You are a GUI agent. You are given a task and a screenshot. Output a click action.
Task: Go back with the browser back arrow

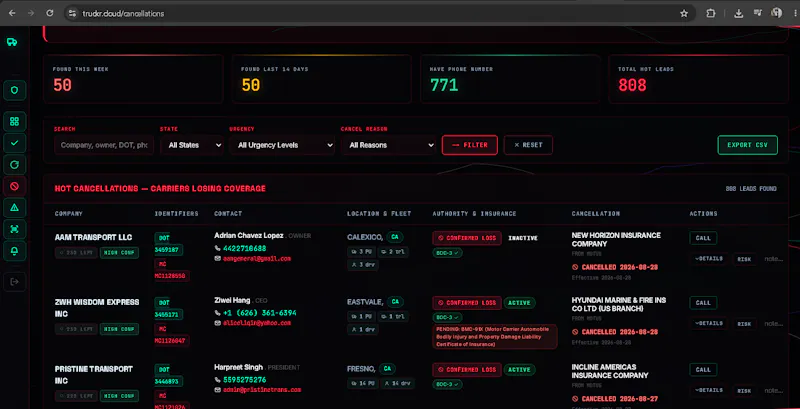pyautogui.click(x=12, y=13)
